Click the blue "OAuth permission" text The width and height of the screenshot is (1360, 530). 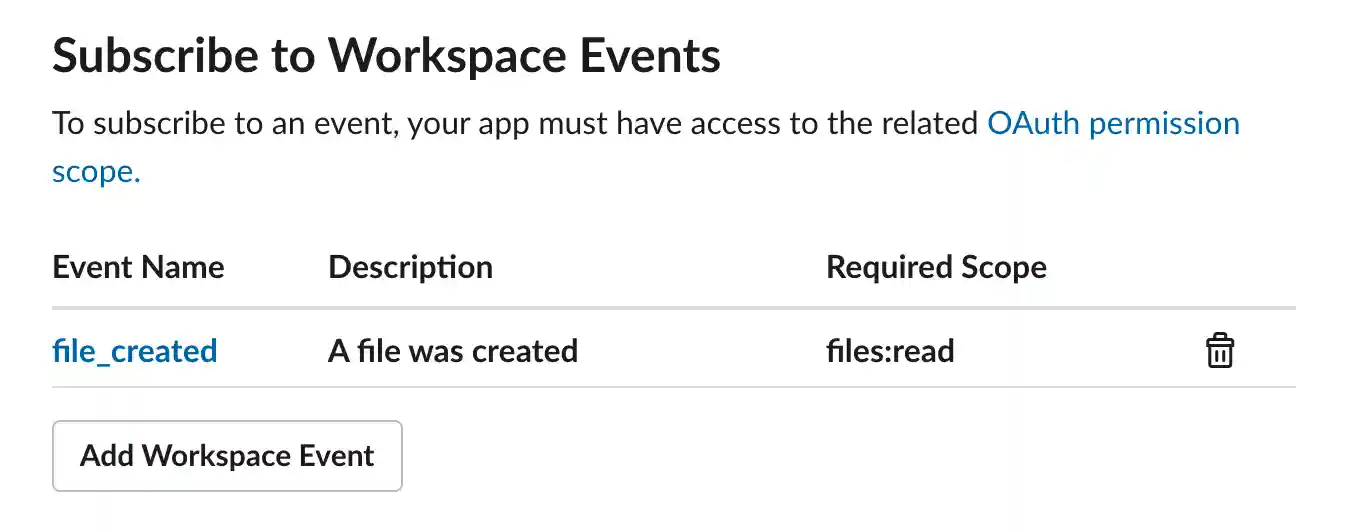pos(1112,124)
